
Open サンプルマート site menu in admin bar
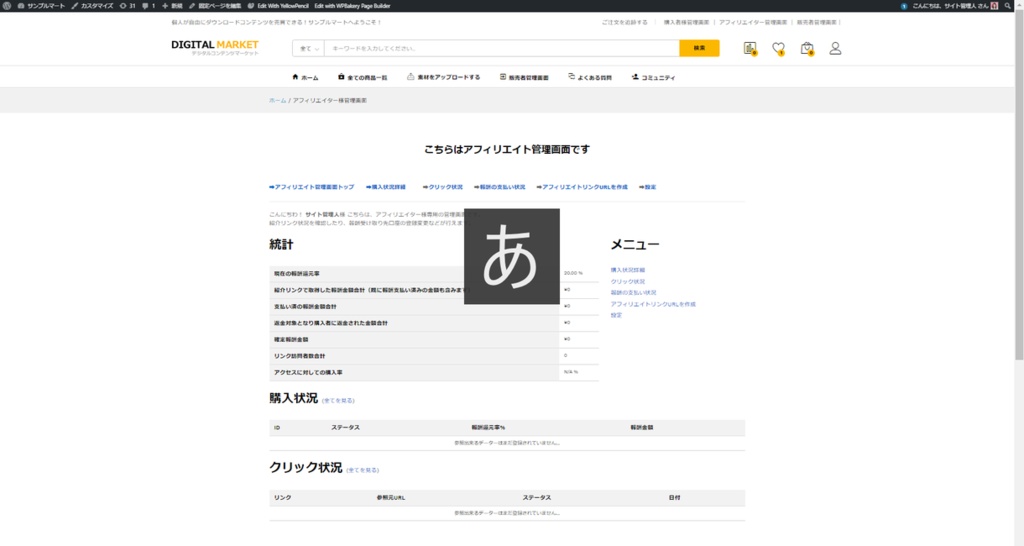click(x=41, y=6)
